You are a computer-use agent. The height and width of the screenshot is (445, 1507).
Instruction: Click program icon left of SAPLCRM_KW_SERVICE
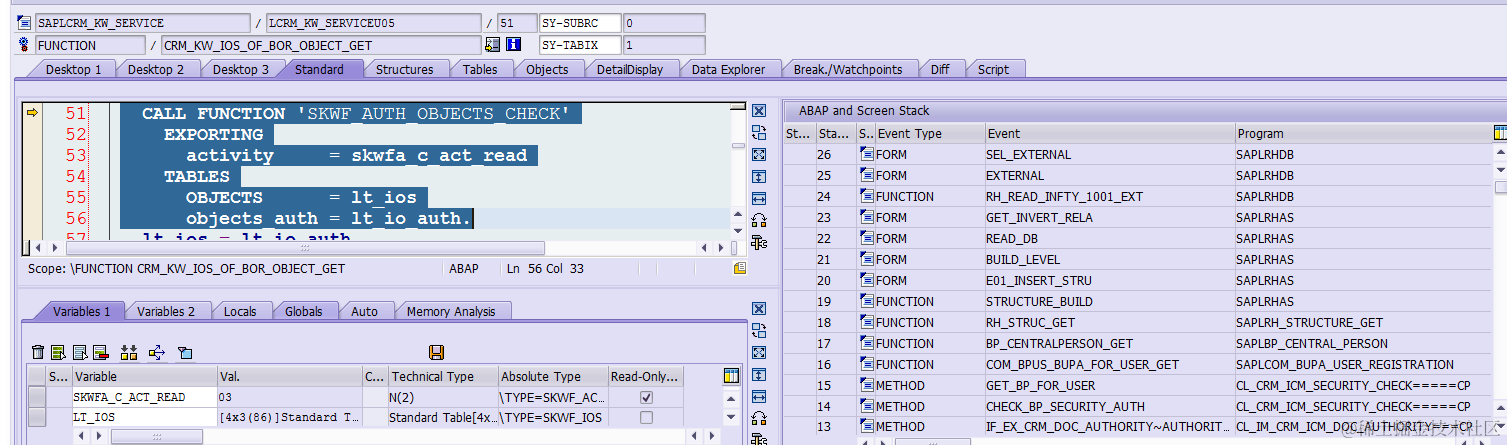pos(25,22)
